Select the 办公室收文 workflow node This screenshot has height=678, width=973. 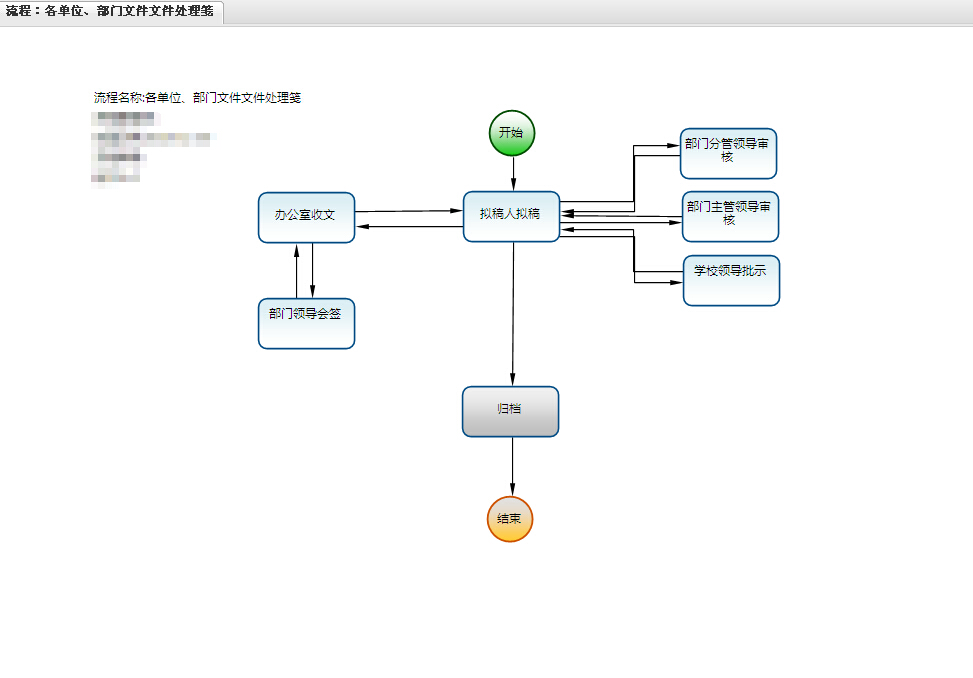pos(306,217)
